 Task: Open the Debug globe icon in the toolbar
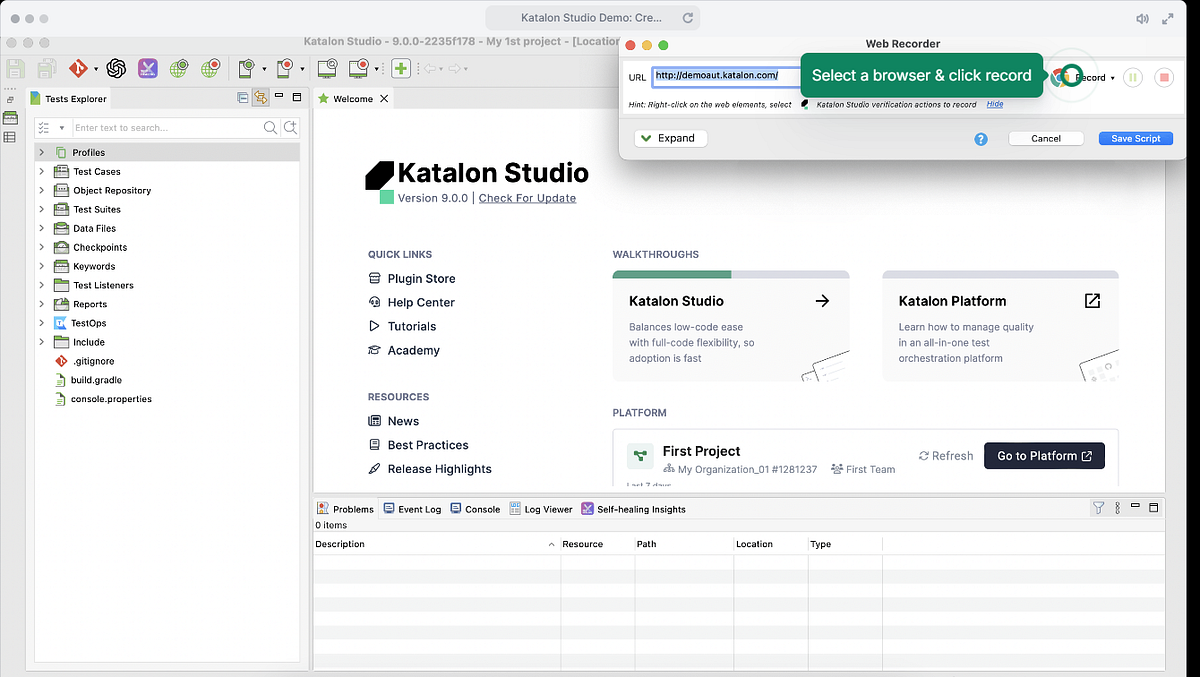(212, 67)
